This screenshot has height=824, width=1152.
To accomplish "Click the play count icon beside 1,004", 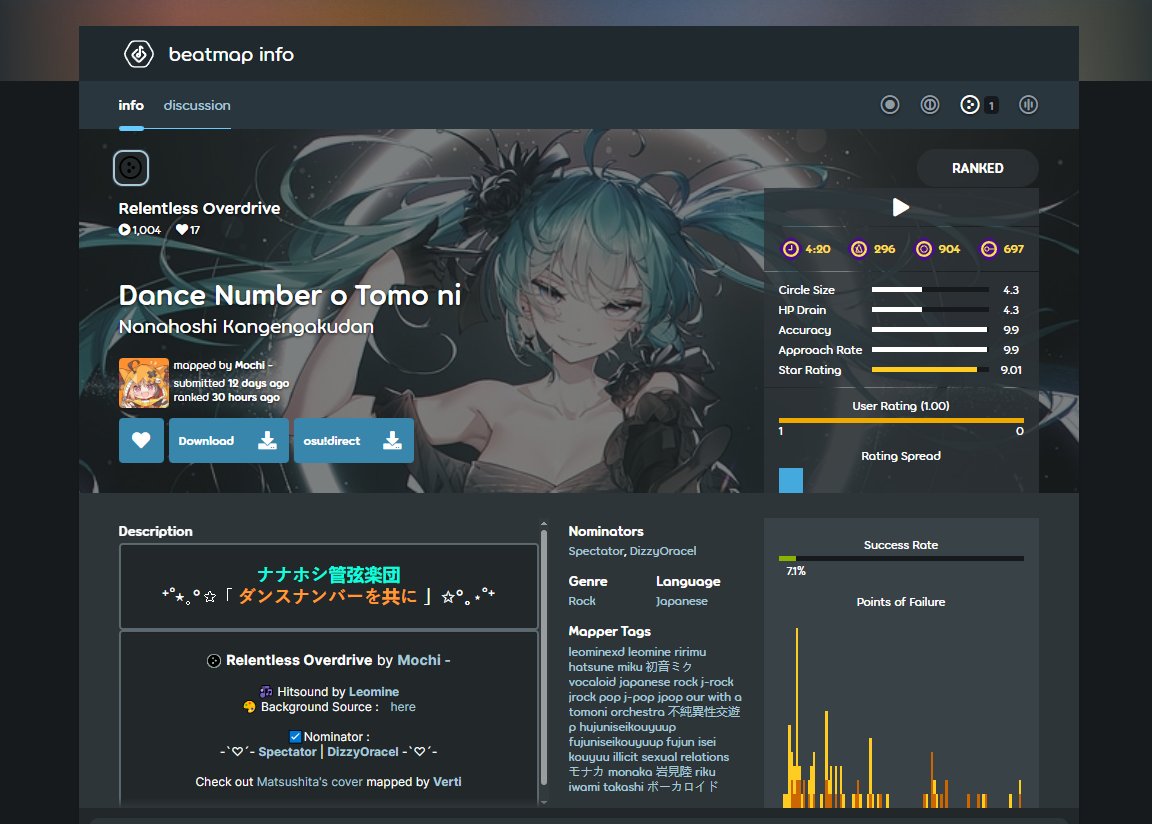I will pyautogui.click(x=124, y=230).
